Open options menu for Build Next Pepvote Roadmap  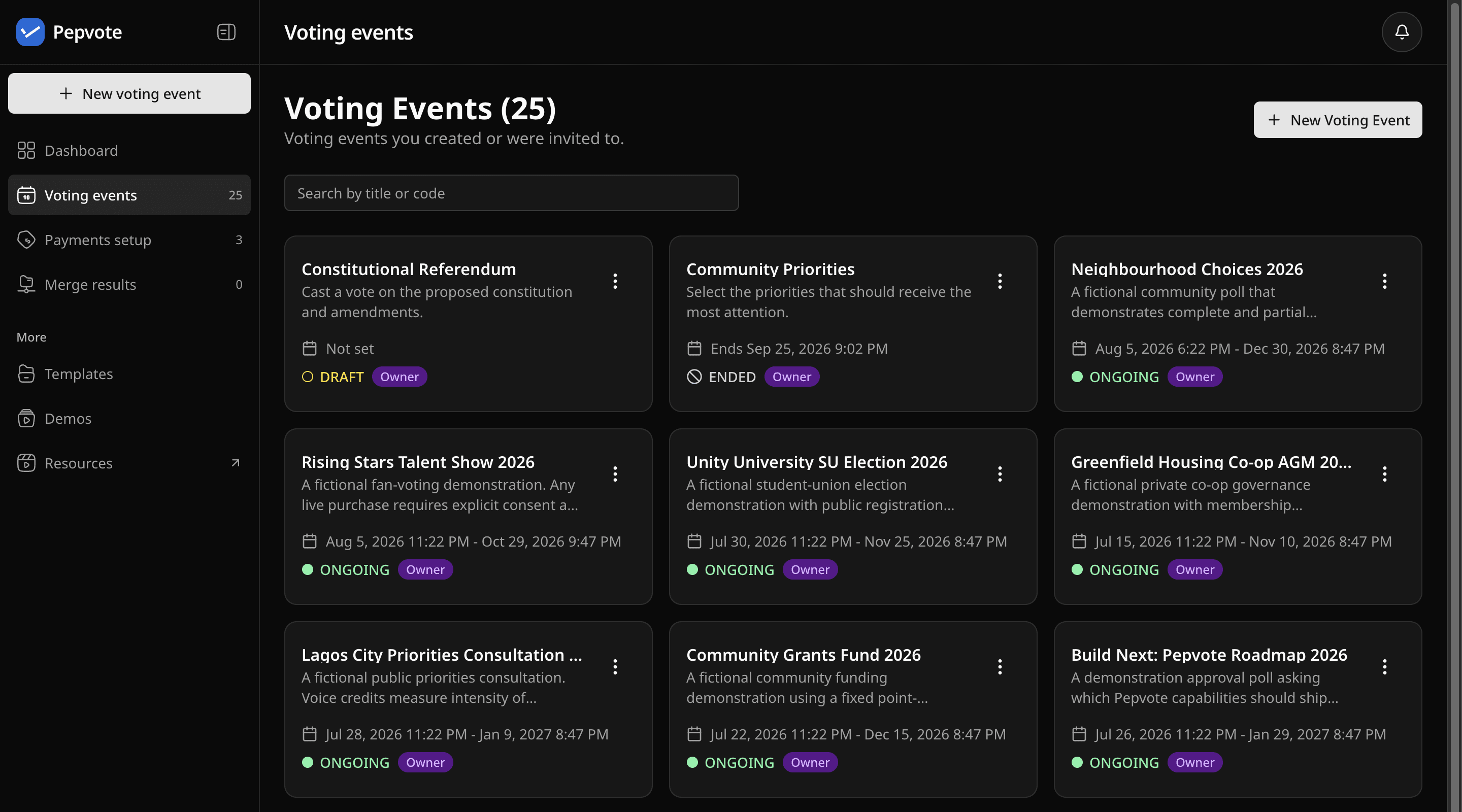1384,667
